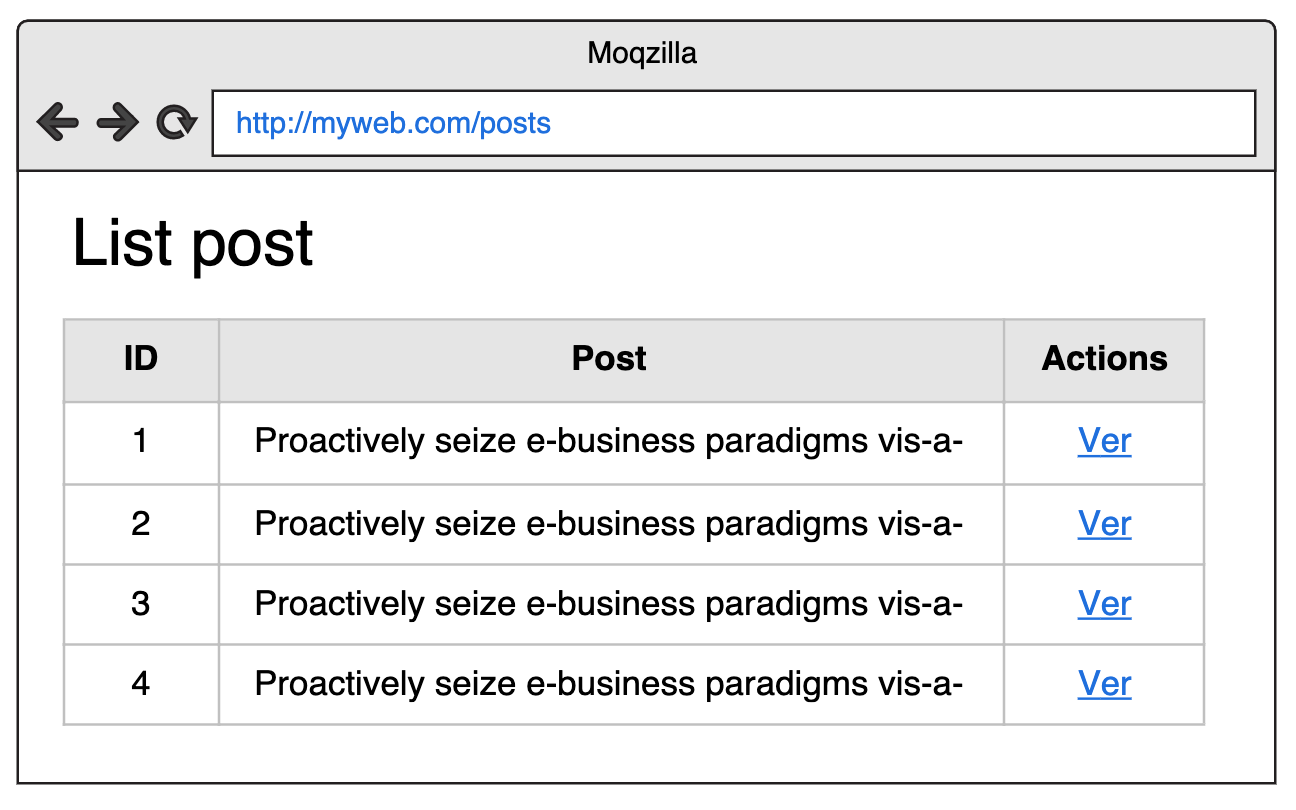This screenshot has height=810, width=1296.
Task: Follow the Ver link in row 3
Action: [1104, 604]
